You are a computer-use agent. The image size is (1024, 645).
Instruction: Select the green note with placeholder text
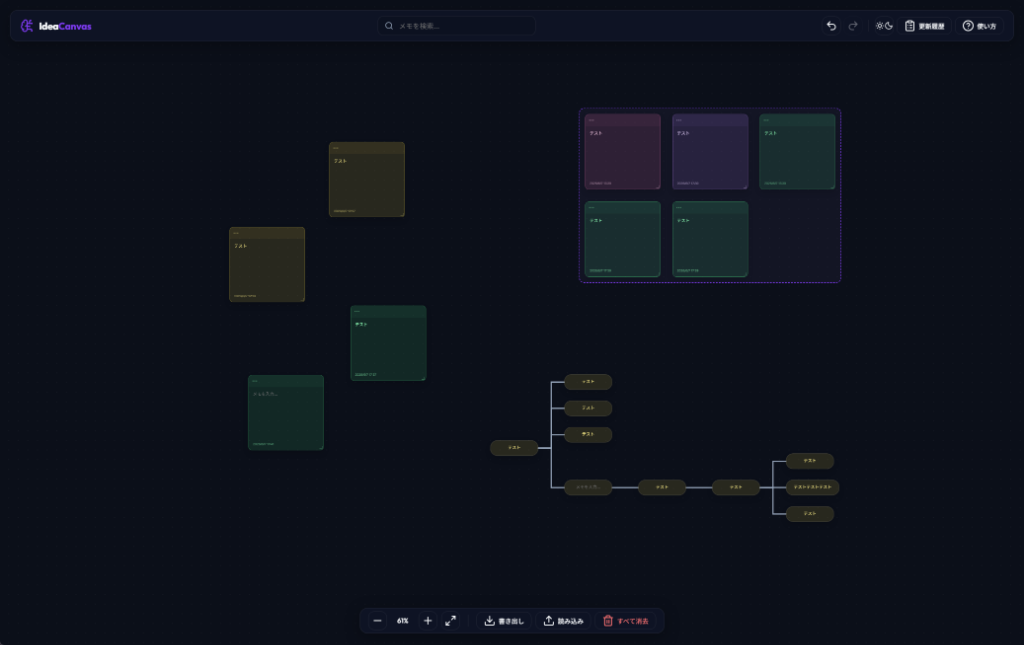pos(286,413)
